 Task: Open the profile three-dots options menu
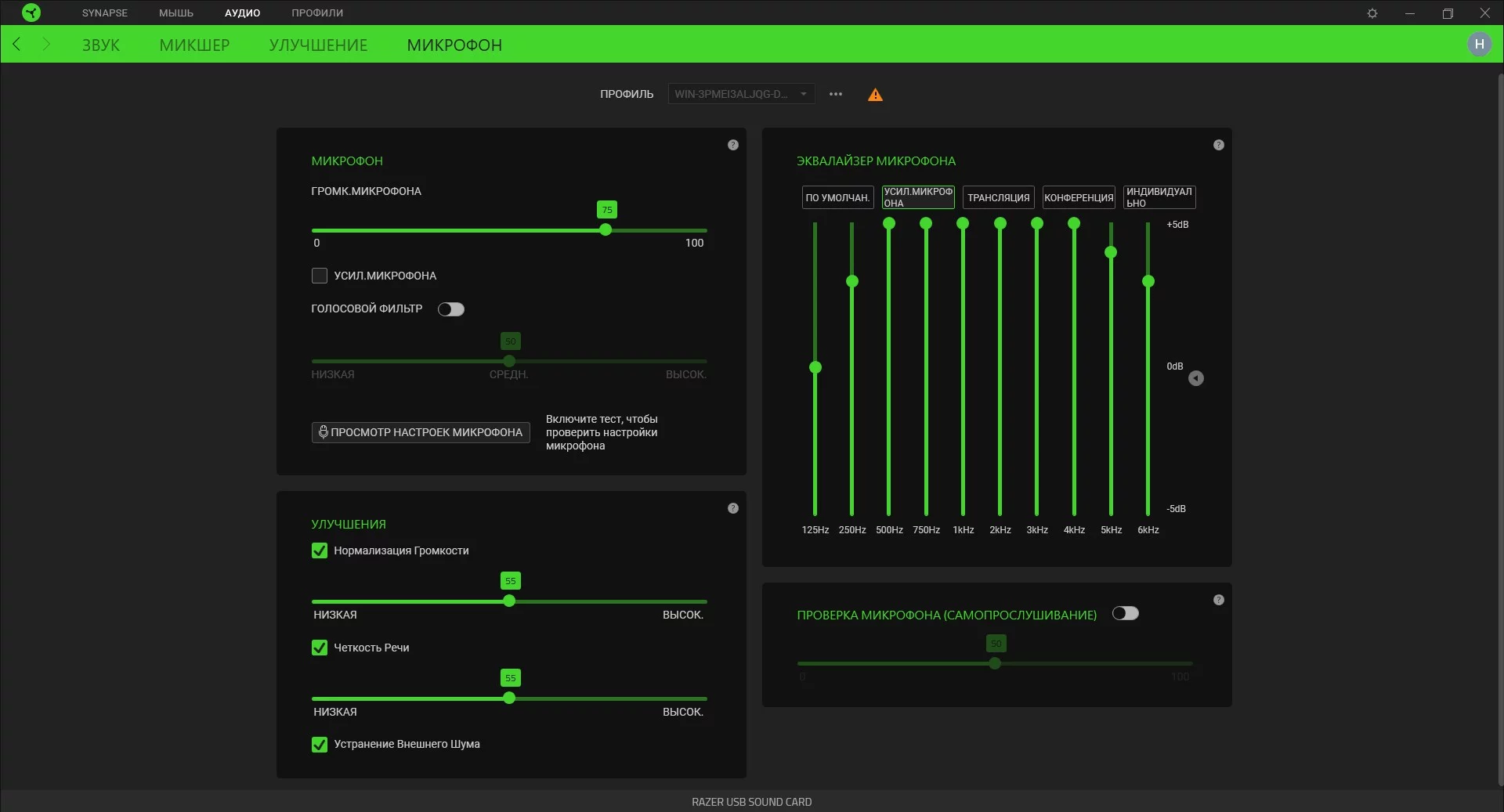click(836, 94)
